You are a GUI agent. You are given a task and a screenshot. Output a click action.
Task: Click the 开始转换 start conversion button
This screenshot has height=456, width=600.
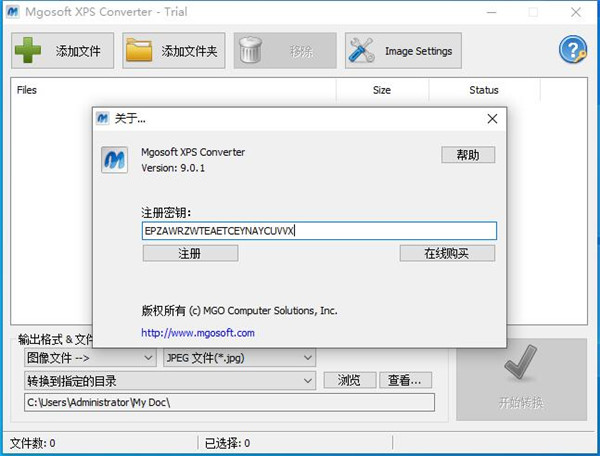[521, 379]
